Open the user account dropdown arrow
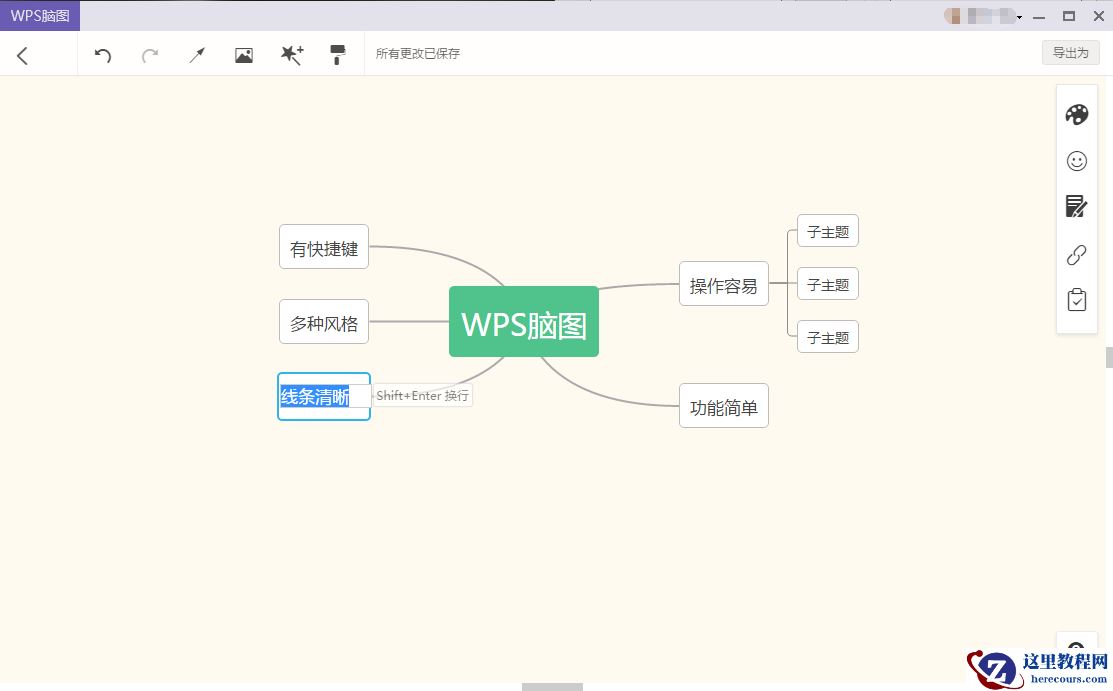This screenshot has height=691, width=1113. pos(1019,17)
